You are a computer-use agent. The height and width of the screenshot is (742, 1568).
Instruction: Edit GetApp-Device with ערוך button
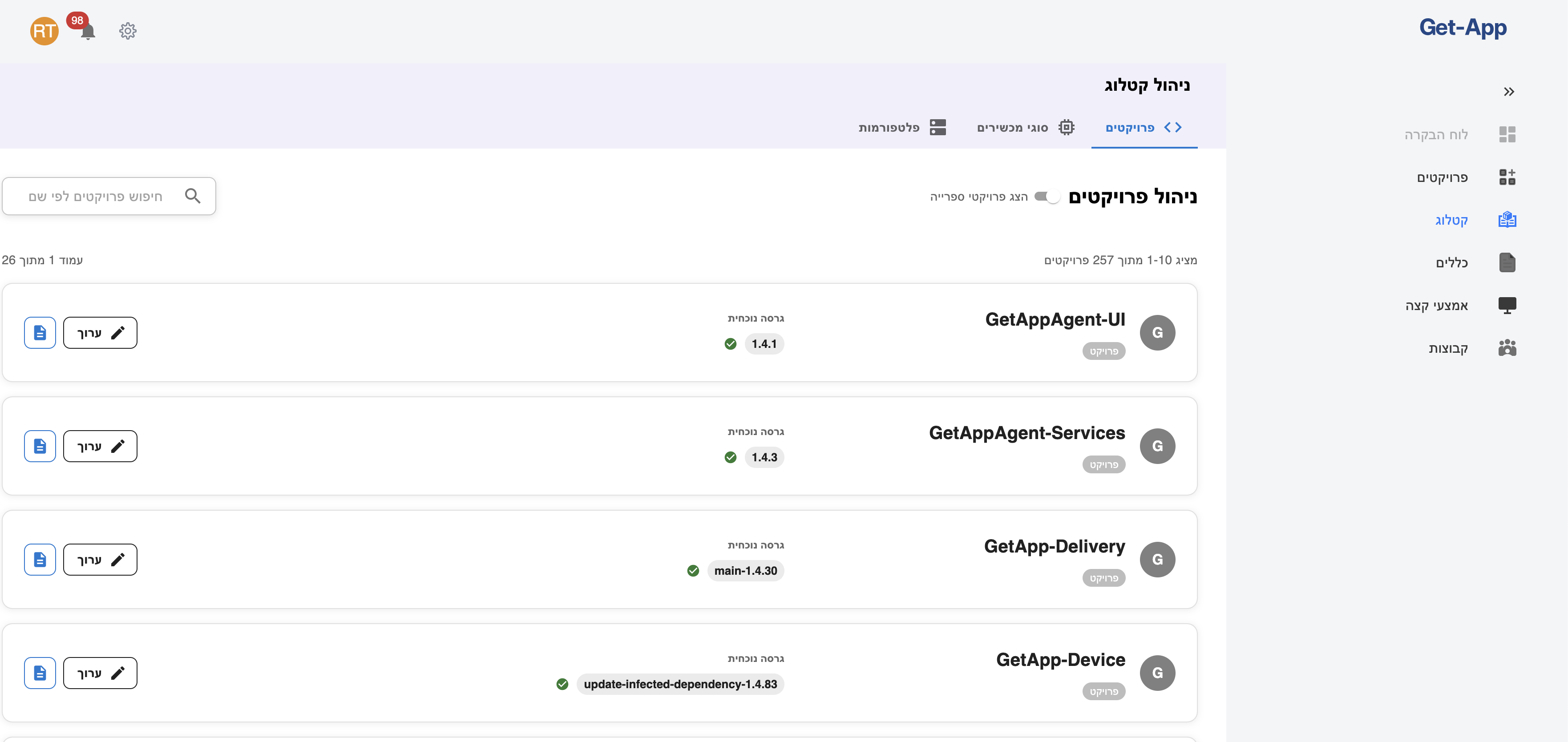coord(101,673)
